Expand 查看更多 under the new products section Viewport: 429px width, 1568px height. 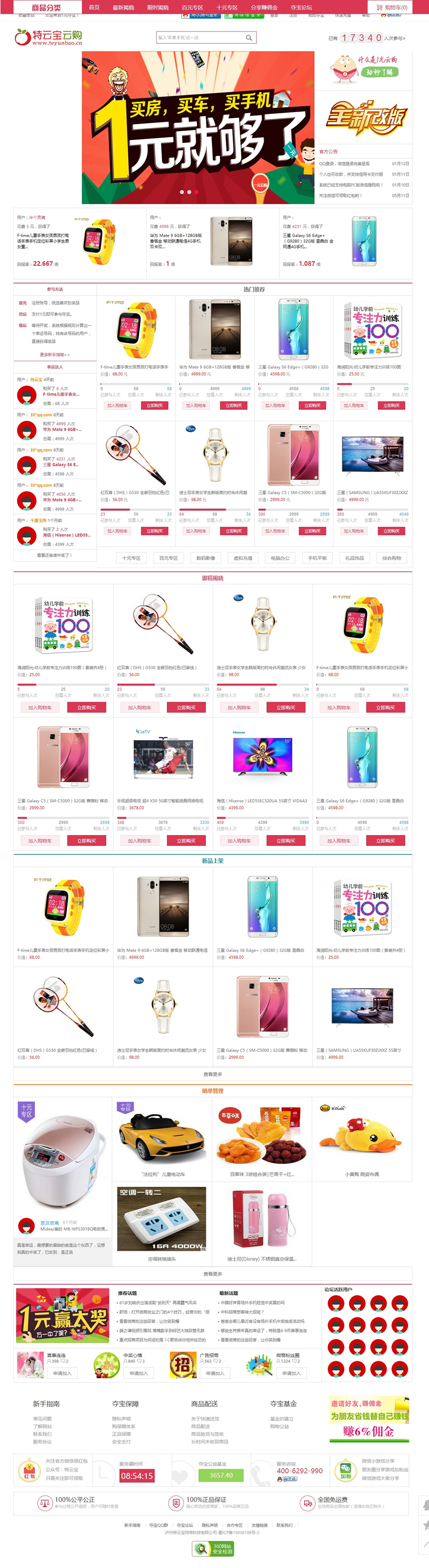coord(213,1074)
